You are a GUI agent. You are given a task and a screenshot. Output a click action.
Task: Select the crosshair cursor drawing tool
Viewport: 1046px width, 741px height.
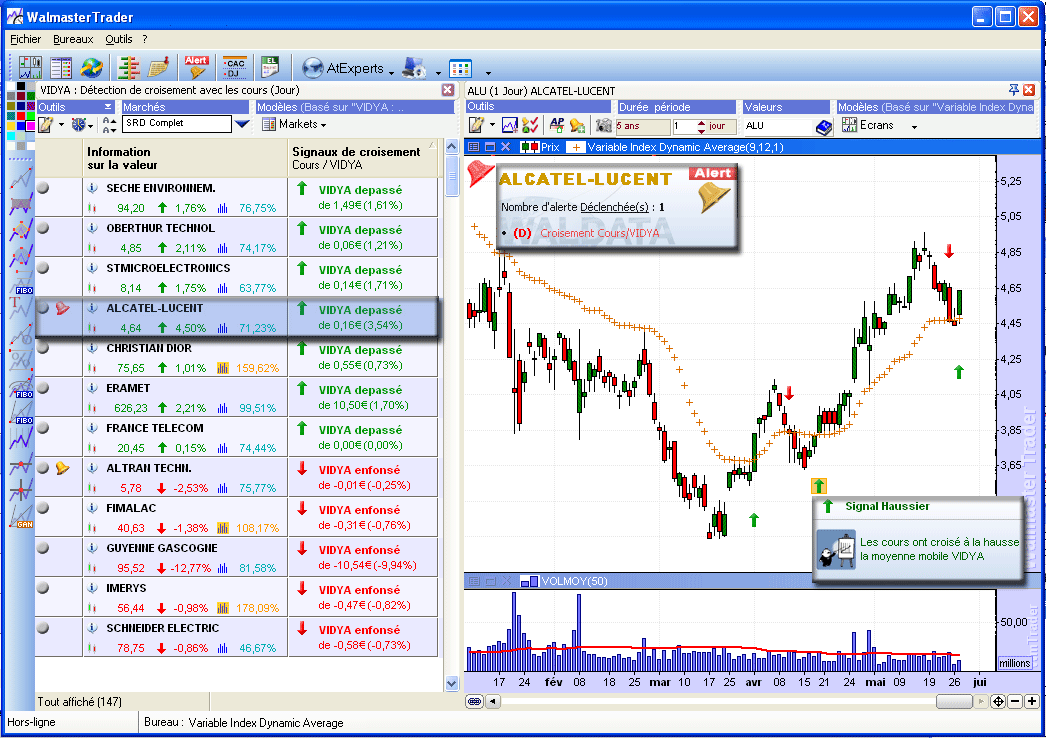pos(21,490)
